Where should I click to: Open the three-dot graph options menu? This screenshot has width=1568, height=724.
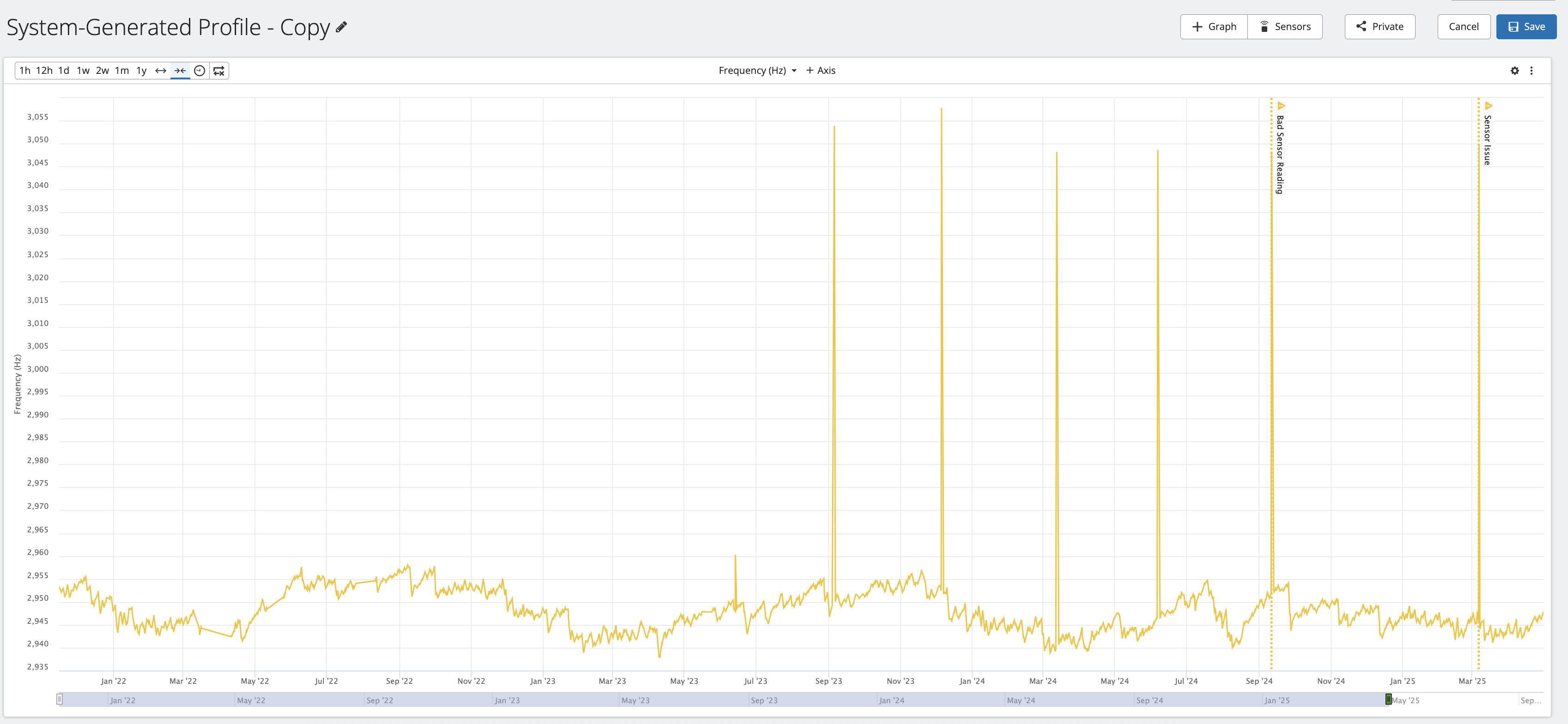1532,71
